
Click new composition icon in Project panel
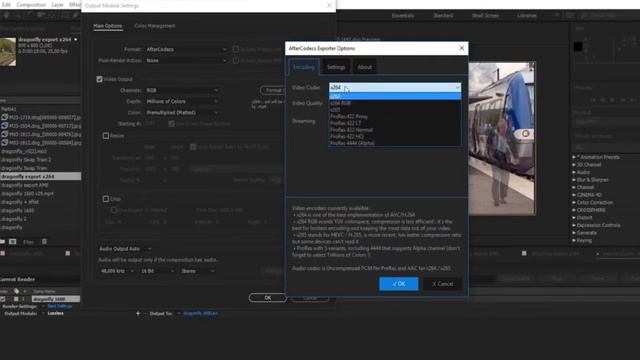13,242
